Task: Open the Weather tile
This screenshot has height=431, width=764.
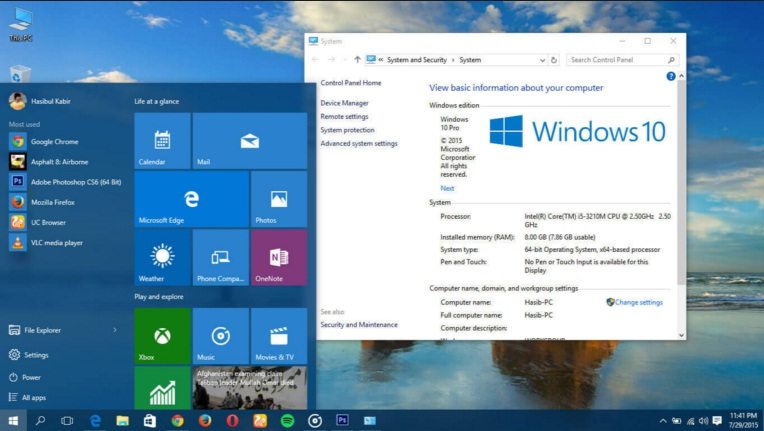Action: tap(162, 258)
